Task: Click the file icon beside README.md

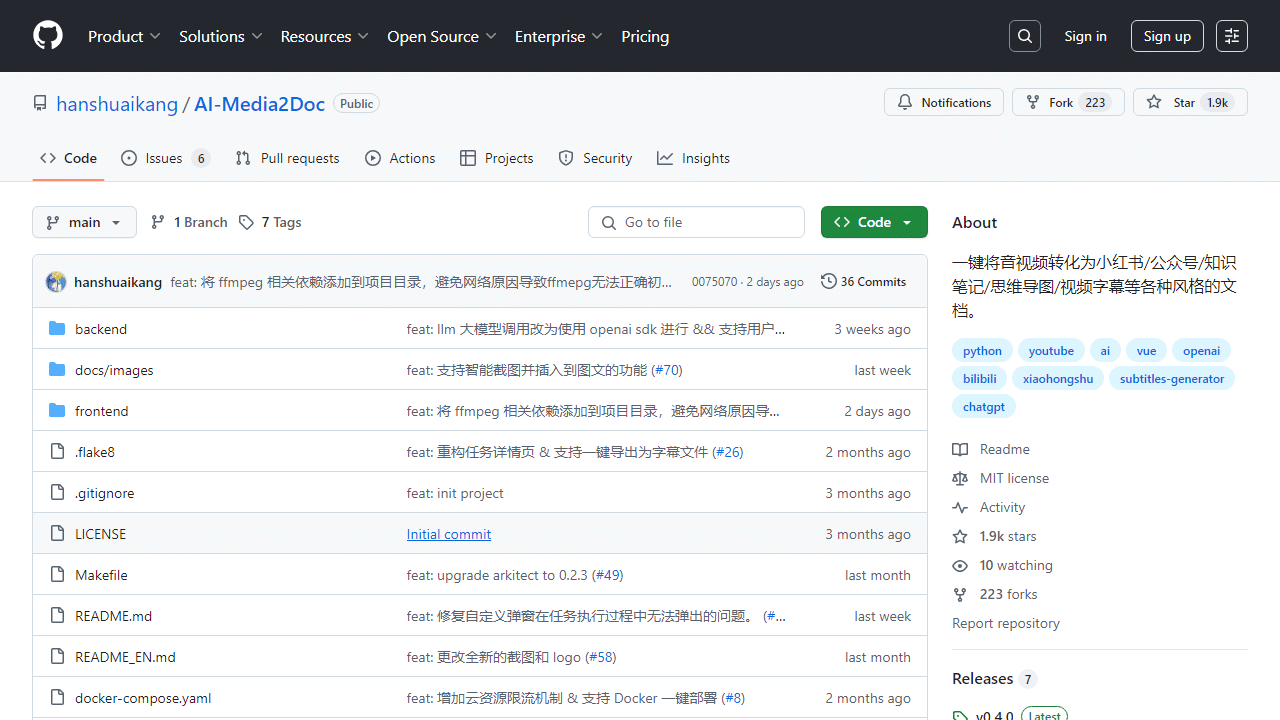Action: click(57, 616)
